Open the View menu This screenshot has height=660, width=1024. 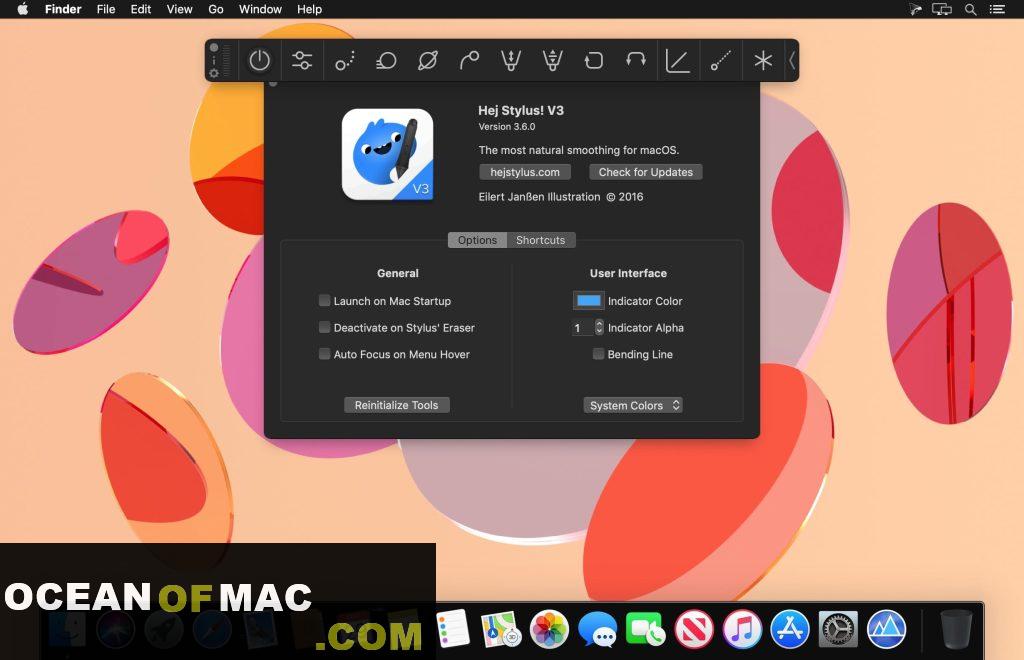pos(179,9)
